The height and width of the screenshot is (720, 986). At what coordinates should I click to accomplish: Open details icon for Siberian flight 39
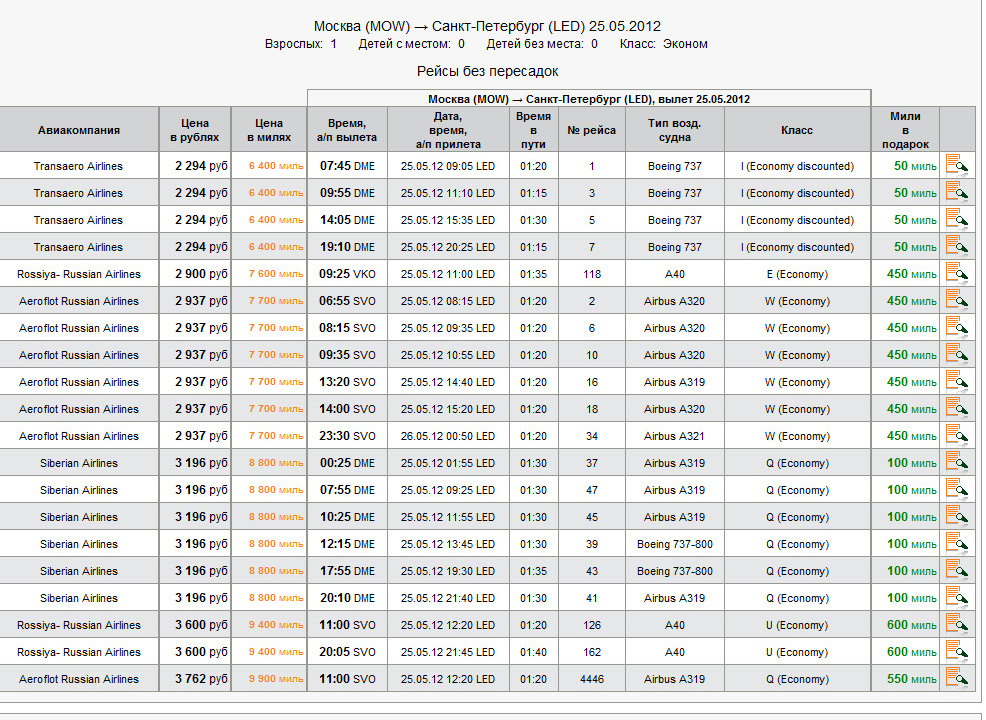pos(956,543)
